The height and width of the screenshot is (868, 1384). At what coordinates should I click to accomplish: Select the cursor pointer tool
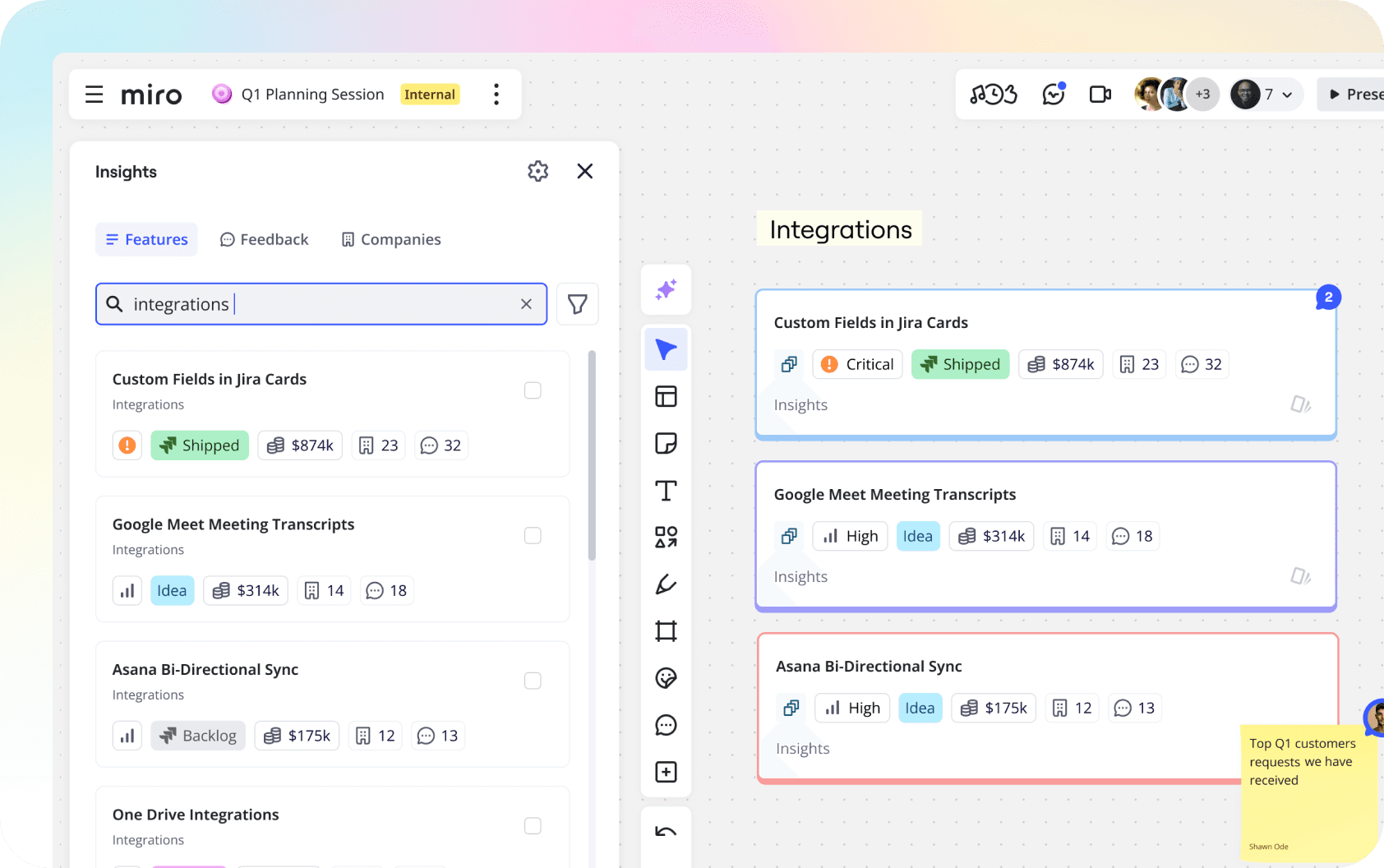(666, 349)
